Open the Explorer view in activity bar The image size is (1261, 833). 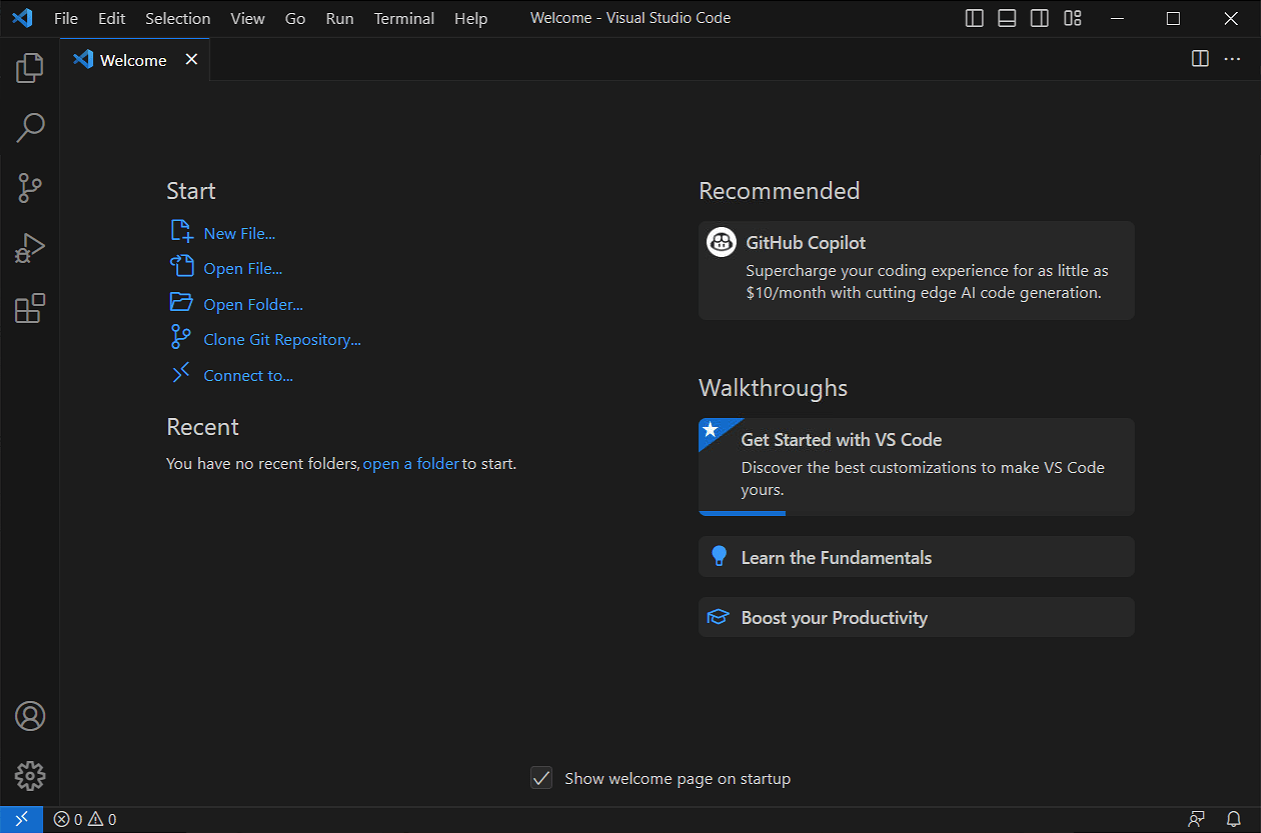point(30,68)
